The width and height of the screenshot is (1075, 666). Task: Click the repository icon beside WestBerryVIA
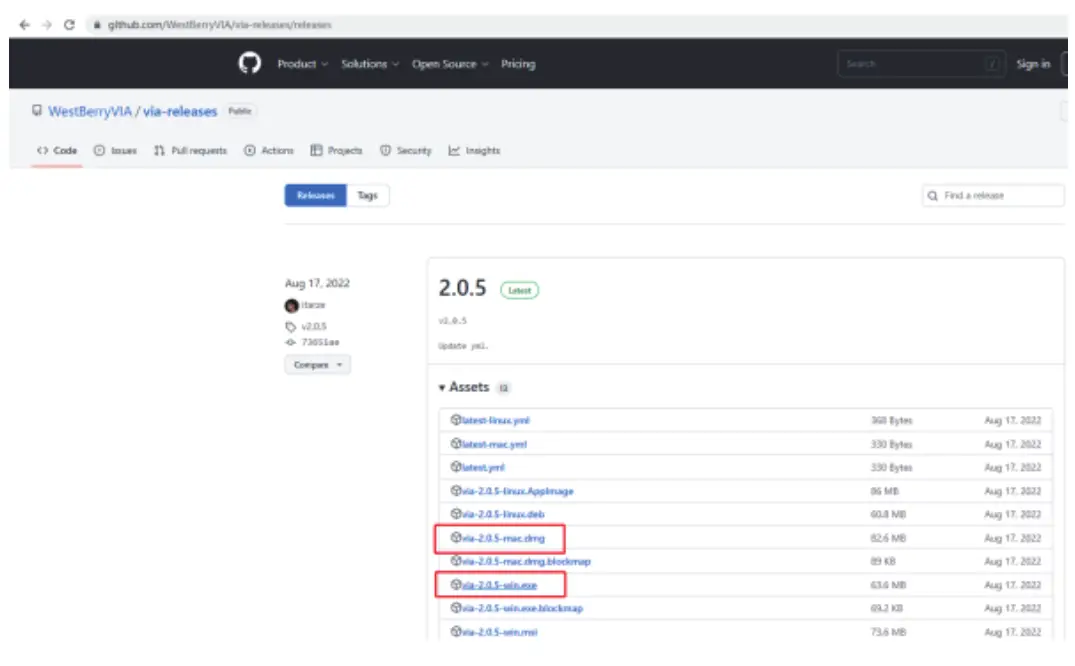coord(37,112)
